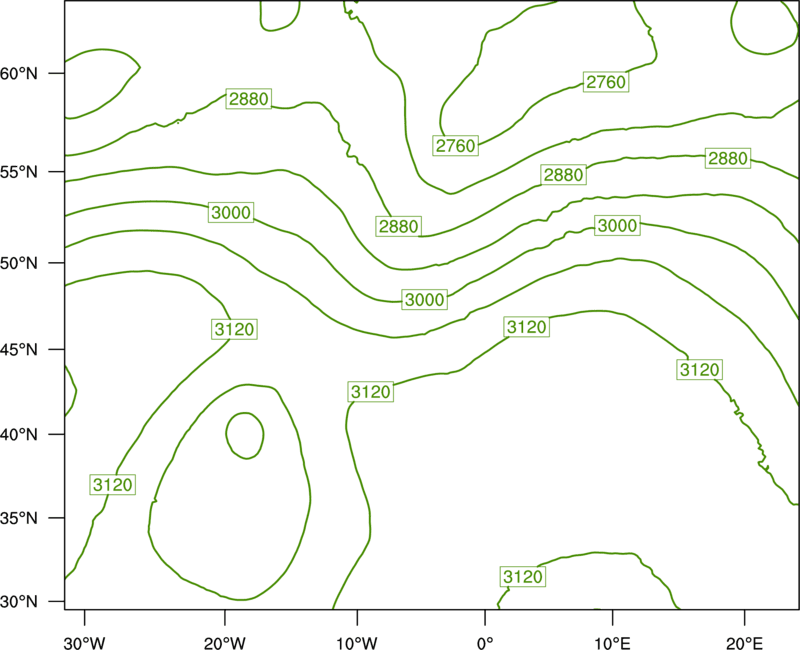Click the 55°N latitude axis label
Viewport: 800px width, 650px height.
pos(19,172)
